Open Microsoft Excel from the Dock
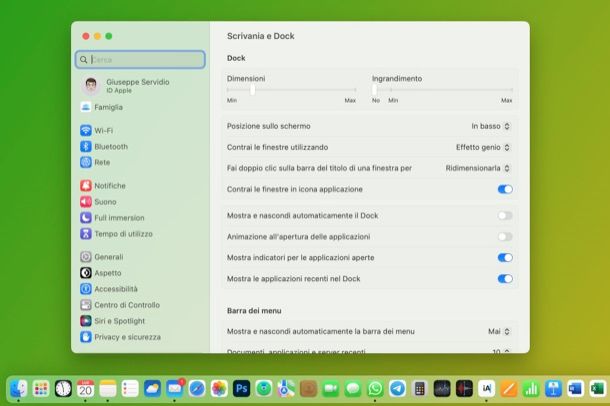 click(598, 388)
